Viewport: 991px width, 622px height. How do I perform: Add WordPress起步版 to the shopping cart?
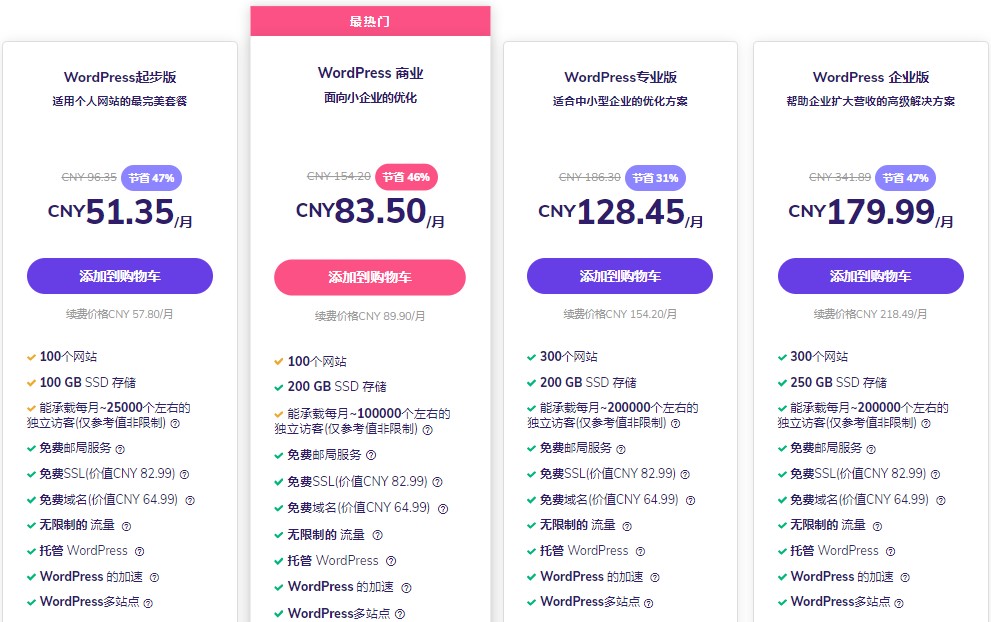(120, 276)
